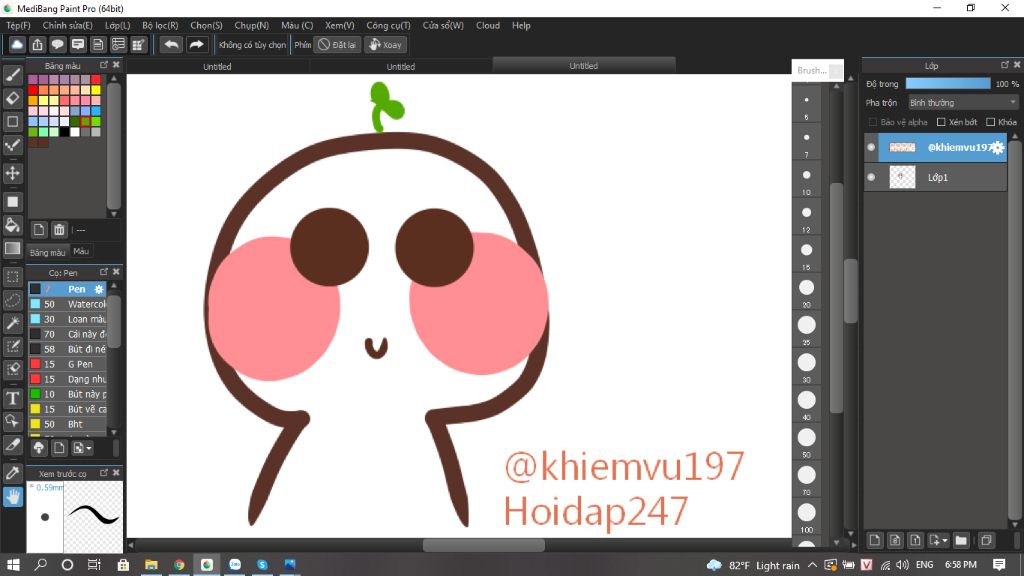Screen dimensions: 1024x576
Task: Click the cloud icon in top toolbar
Action: tap(17, 44)
